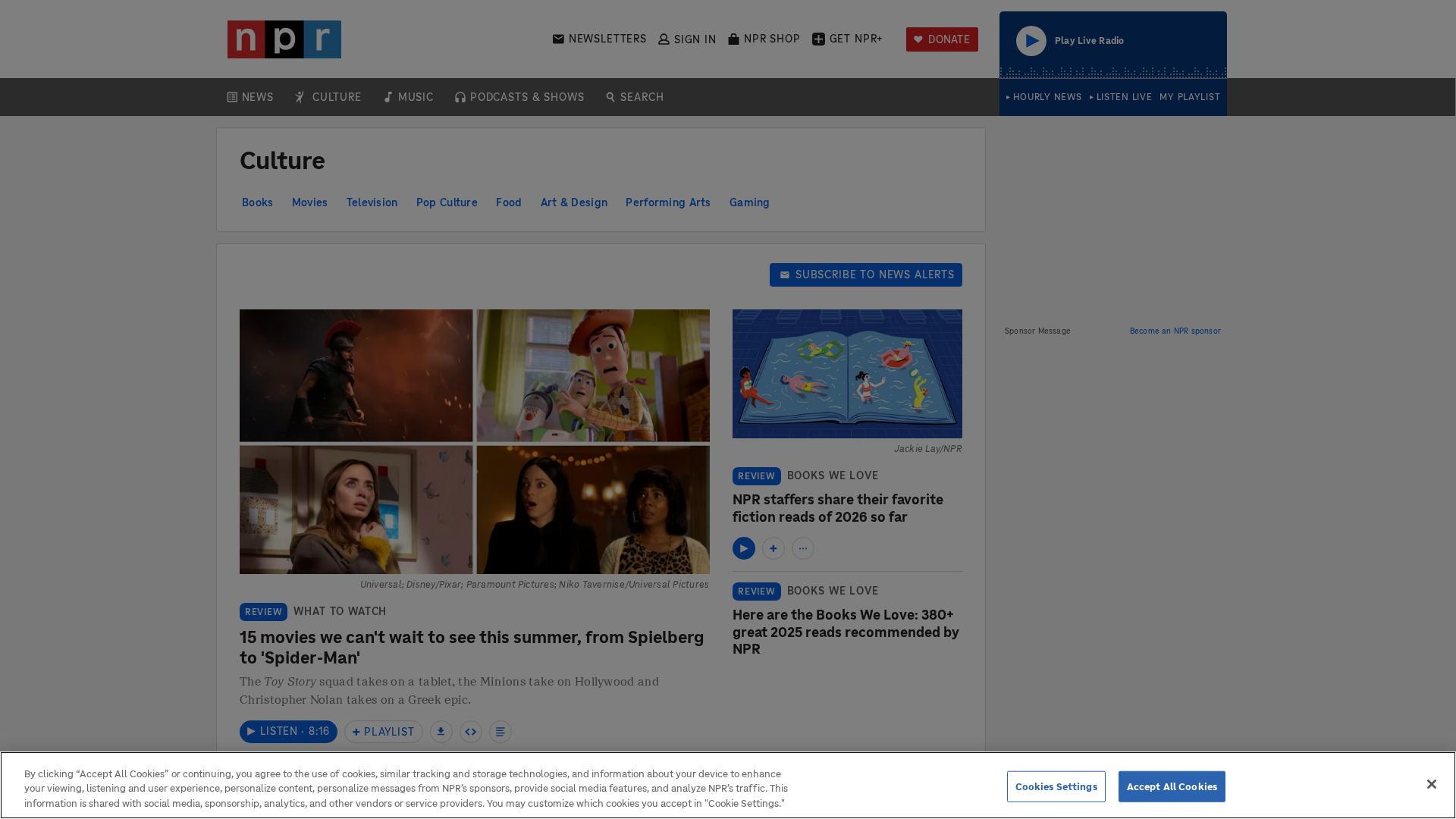Click the Review tag on movies story

coord(263,612)
